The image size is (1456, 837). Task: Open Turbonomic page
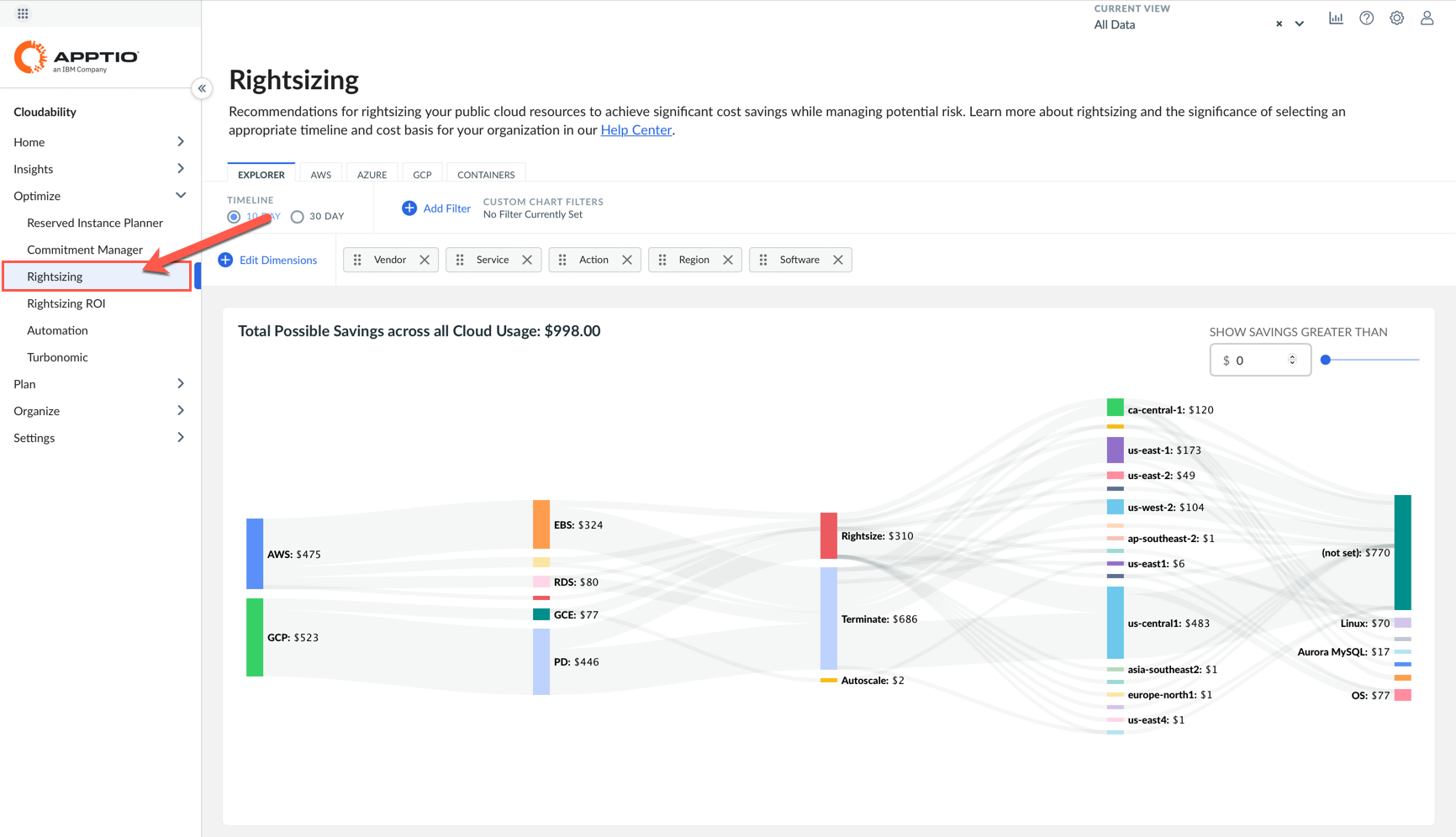pos(57,357)
